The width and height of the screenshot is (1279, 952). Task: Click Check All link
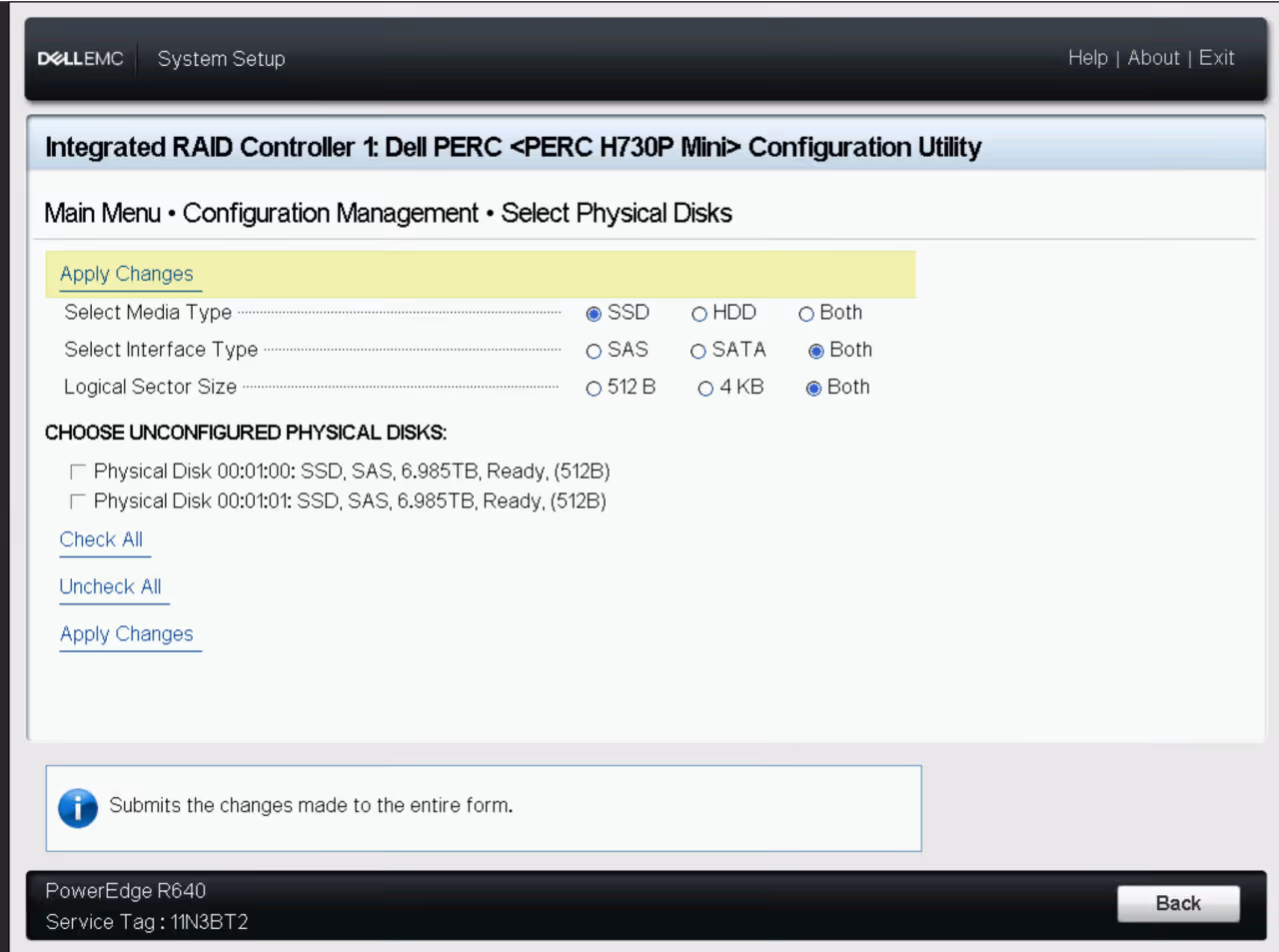point(101,539)
